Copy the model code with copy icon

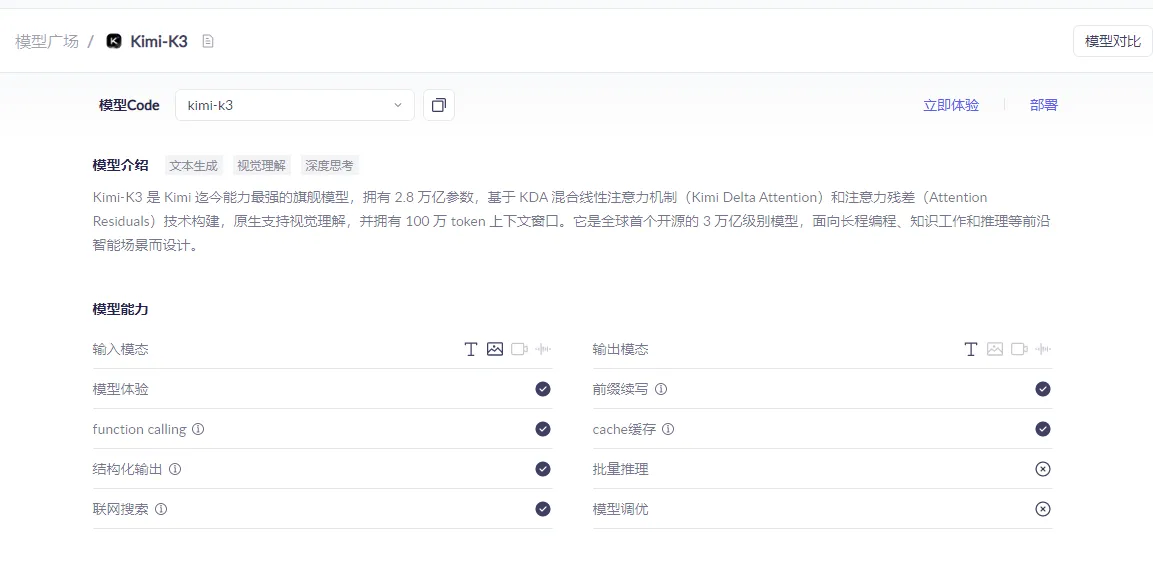(439, 105)
